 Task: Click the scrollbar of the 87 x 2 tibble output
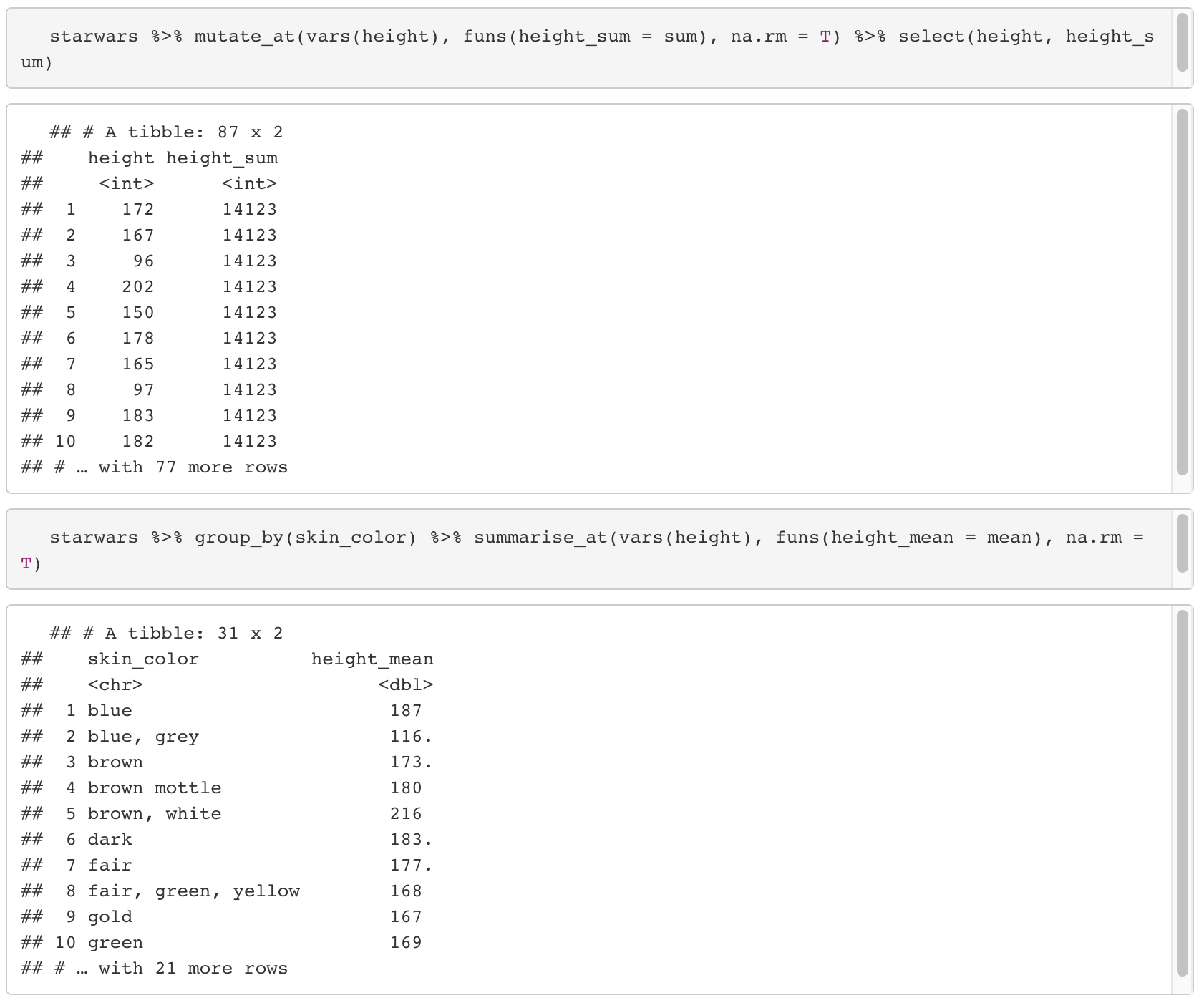click(x=1182, y=292)
